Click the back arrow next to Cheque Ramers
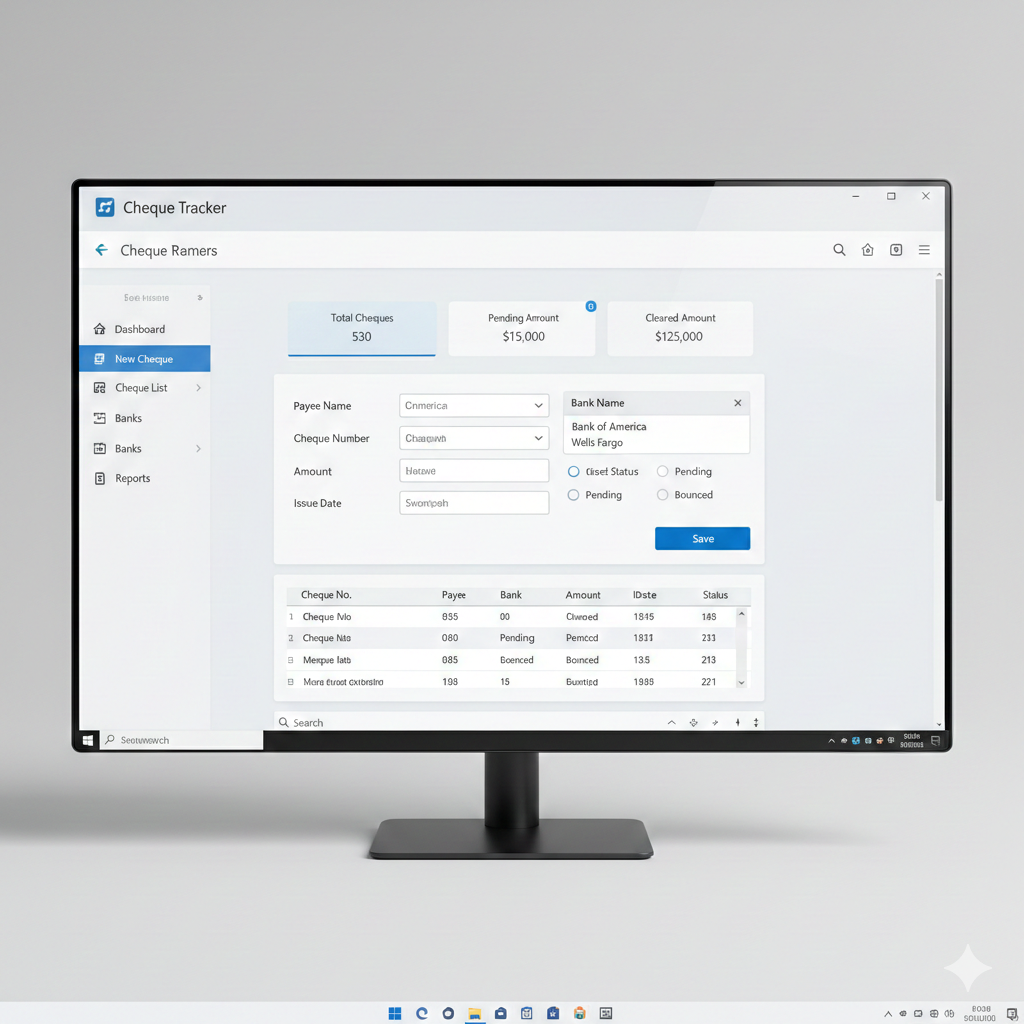This screenshot has height=1024, width=1024. coord(100,250)
